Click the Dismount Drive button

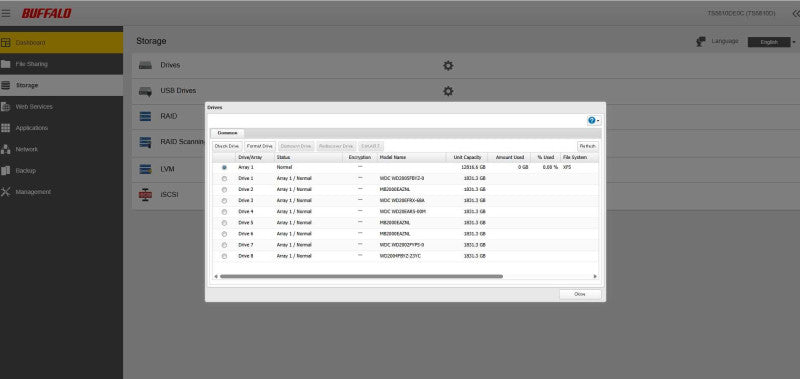pyautogui.click(x=296, y=146)
